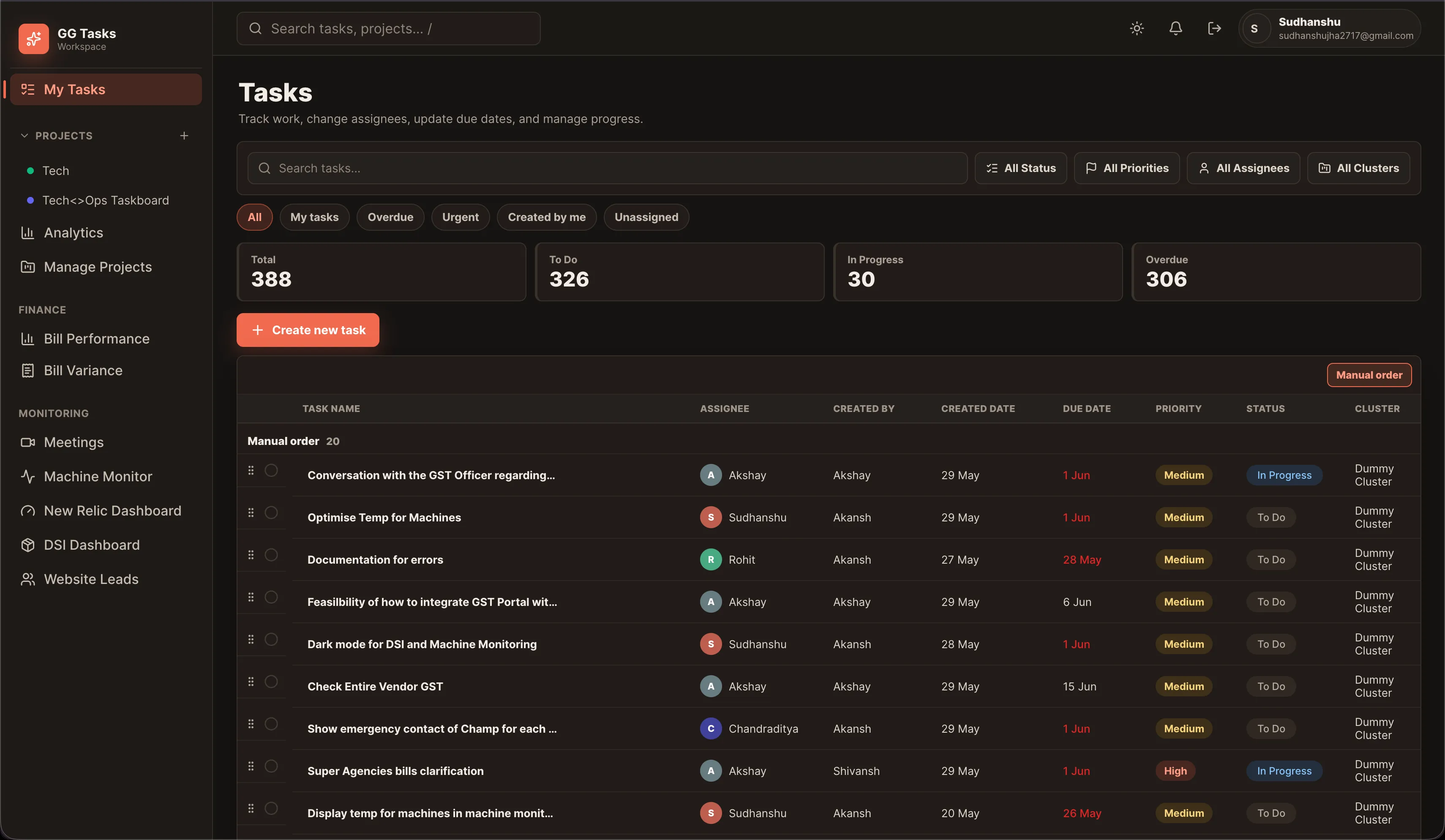Click the logout icon in the header
This screenshot has width=1445, height=840.
coord(1214,28)
